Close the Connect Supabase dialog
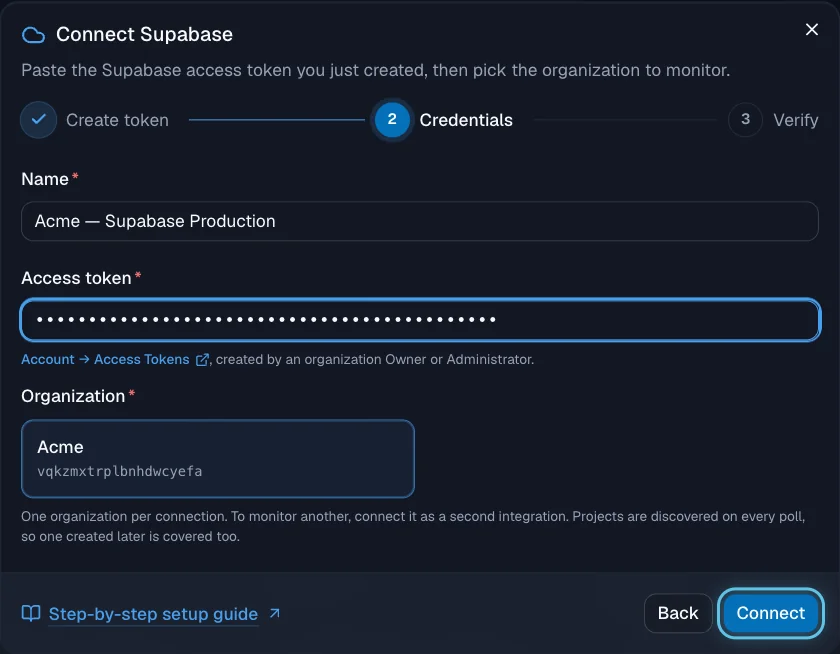 (x=812, y=29)
